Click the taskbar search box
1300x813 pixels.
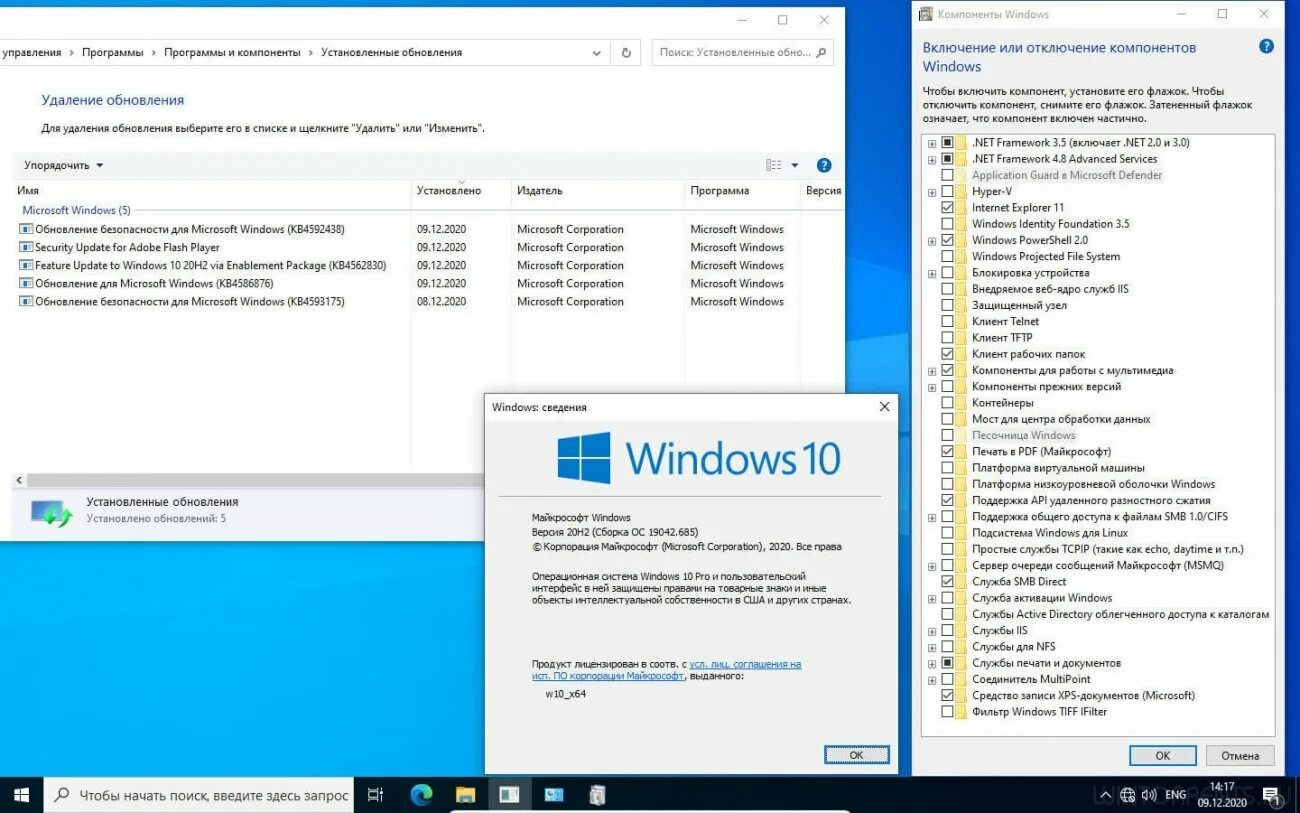coord(198,796)
